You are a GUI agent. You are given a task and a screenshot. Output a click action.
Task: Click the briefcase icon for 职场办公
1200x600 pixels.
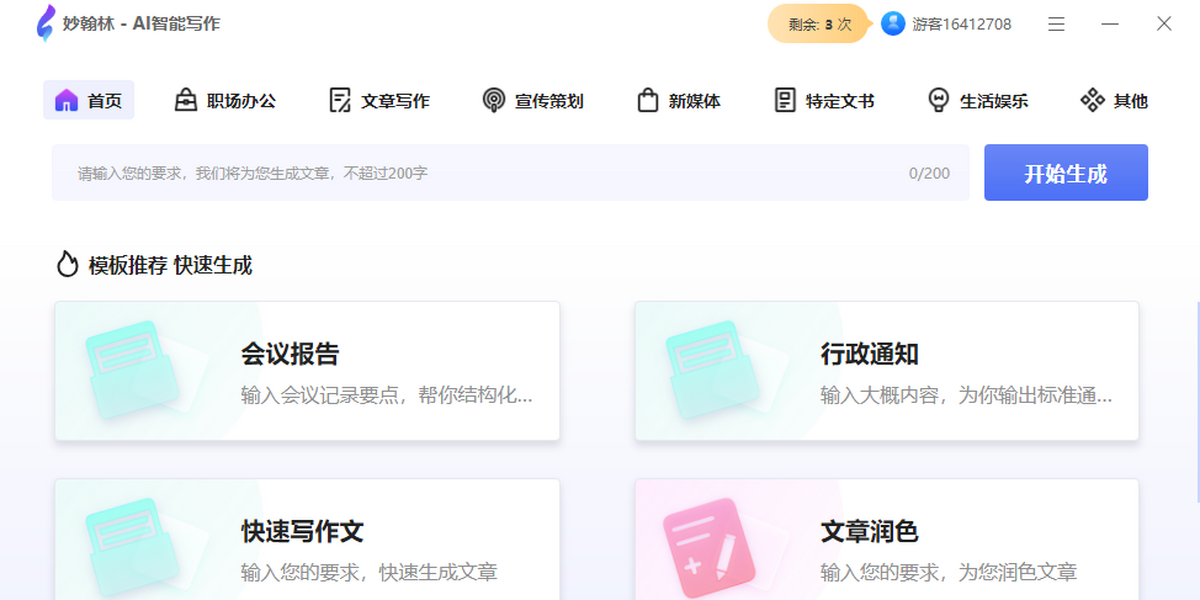(x=185, y=100)
